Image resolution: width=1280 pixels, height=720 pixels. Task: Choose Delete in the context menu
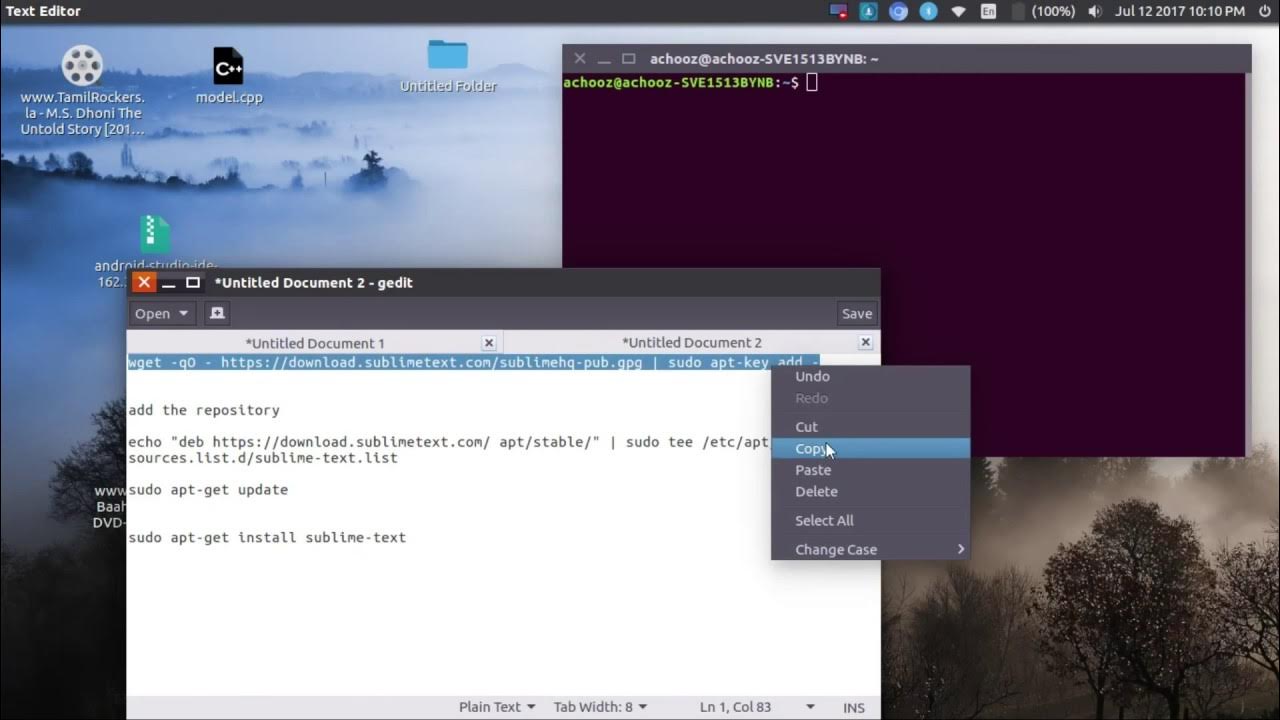point(870,492)
